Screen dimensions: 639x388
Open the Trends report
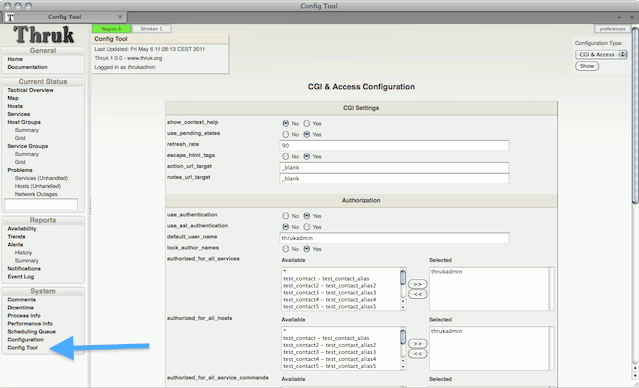(16, 236)
